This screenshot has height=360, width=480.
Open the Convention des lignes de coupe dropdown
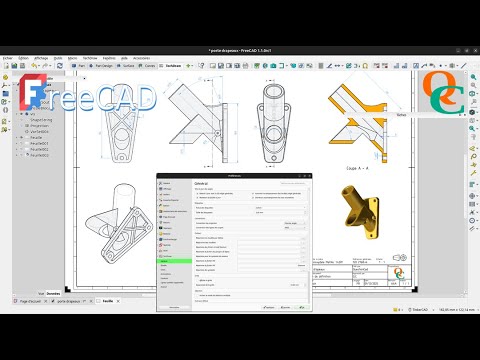(295, 228)
